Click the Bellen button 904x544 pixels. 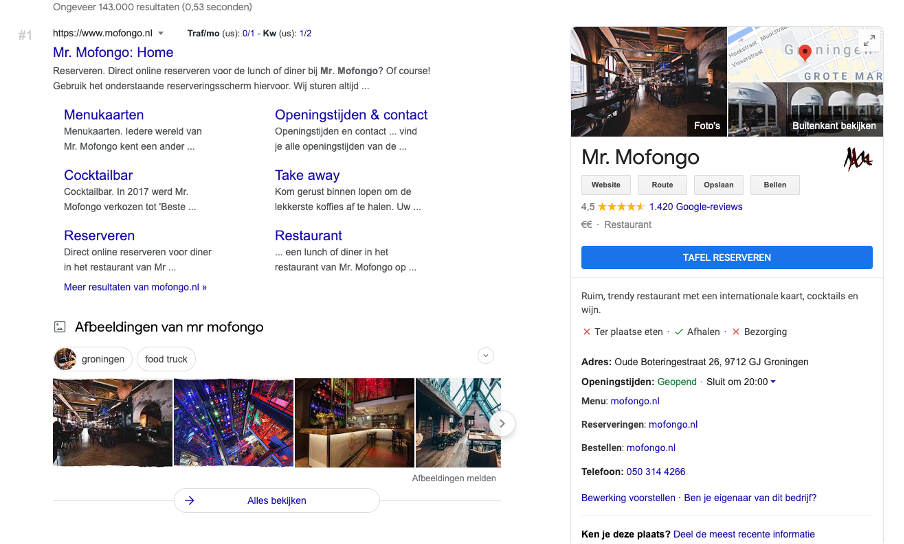(775, 185)
